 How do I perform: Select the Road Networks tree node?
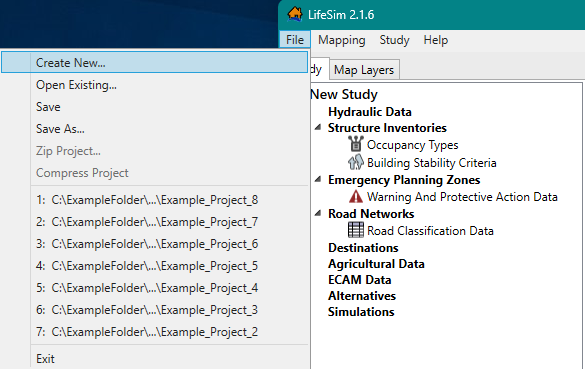(x=371, y=214)
